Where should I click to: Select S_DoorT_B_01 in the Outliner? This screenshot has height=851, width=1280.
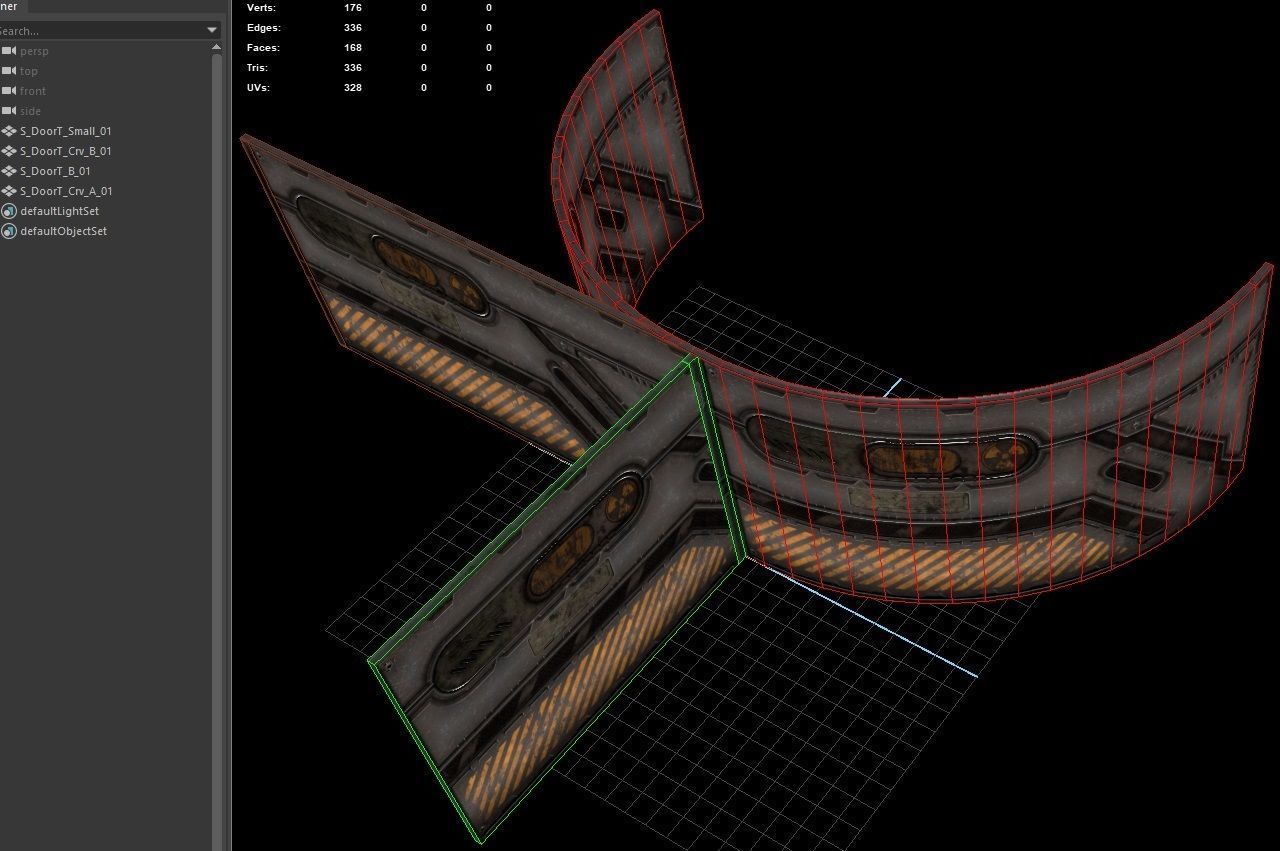click(55, 170)
